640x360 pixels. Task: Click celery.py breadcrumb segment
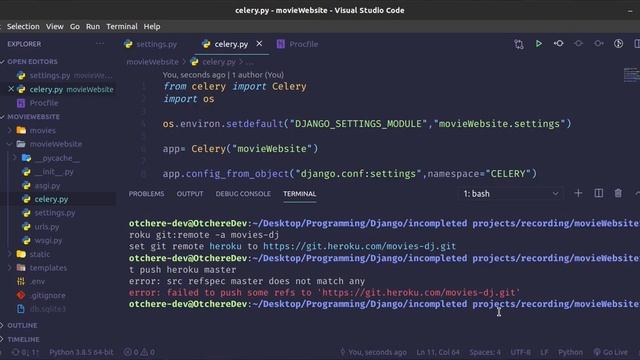click(x=219, y=62)
